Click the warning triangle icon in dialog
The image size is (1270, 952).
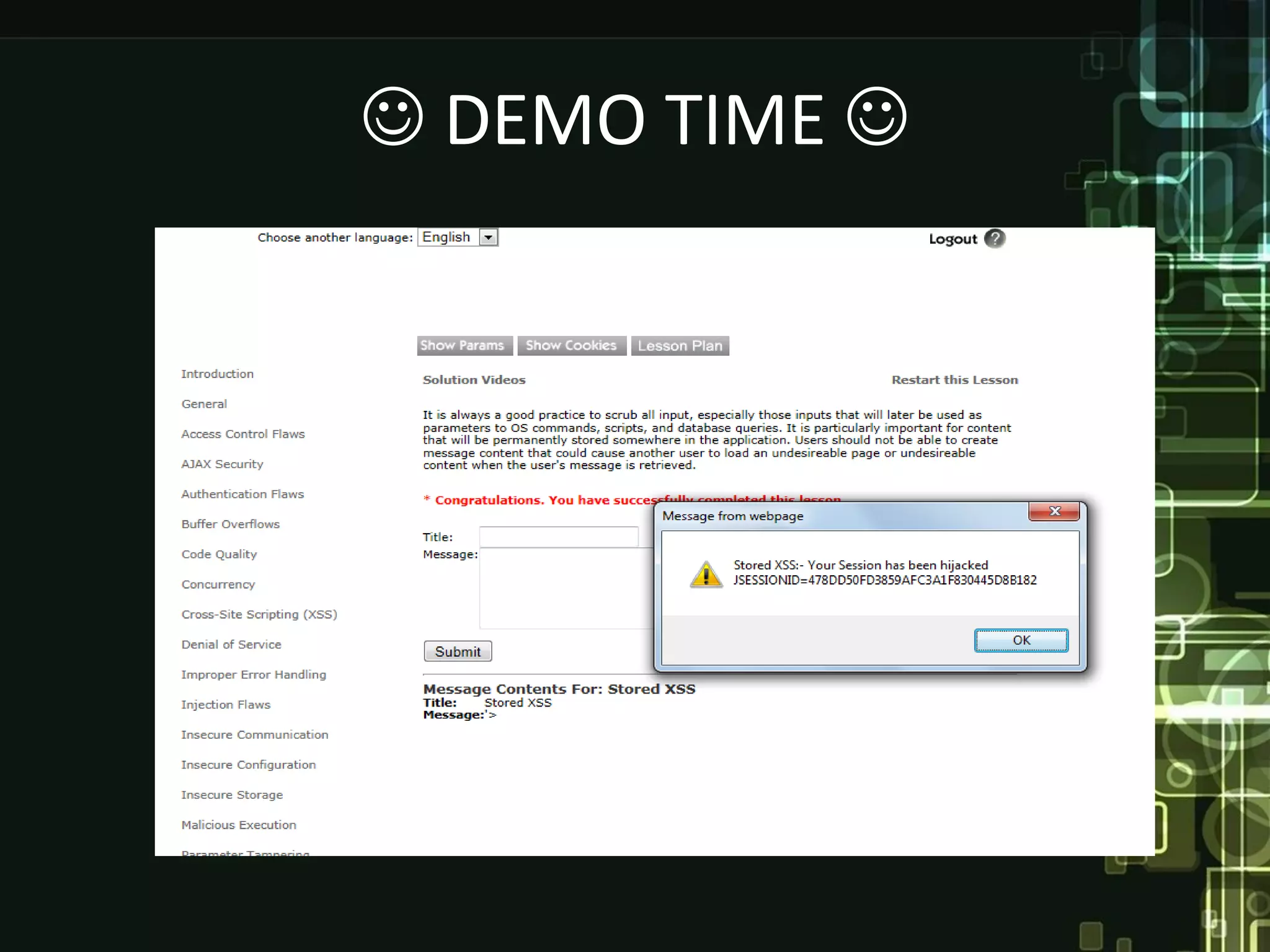(706, 574)
